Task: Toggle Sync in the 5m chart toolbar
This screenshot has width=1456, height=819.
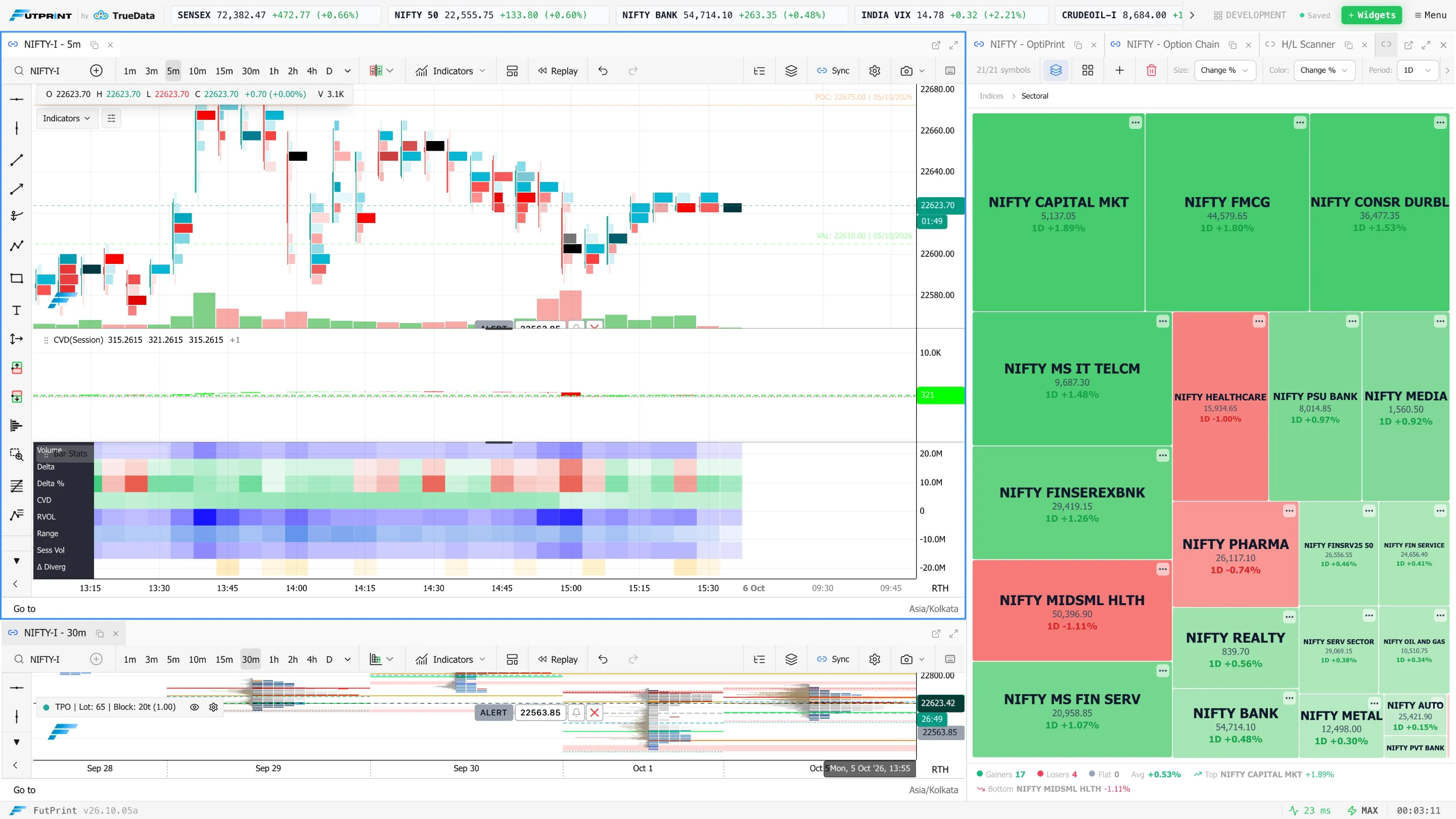Action: pyautogui.click(x=833, y=71)
